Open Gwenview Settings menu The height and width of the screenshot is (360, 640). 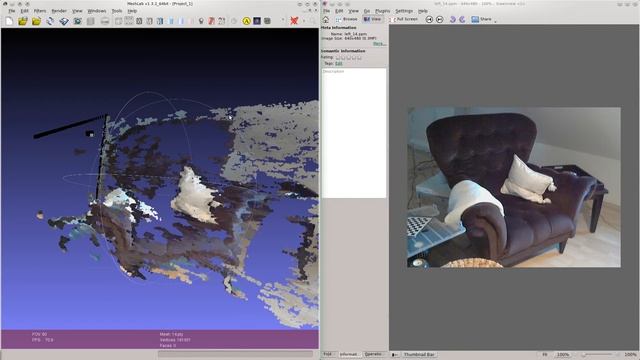404,11
